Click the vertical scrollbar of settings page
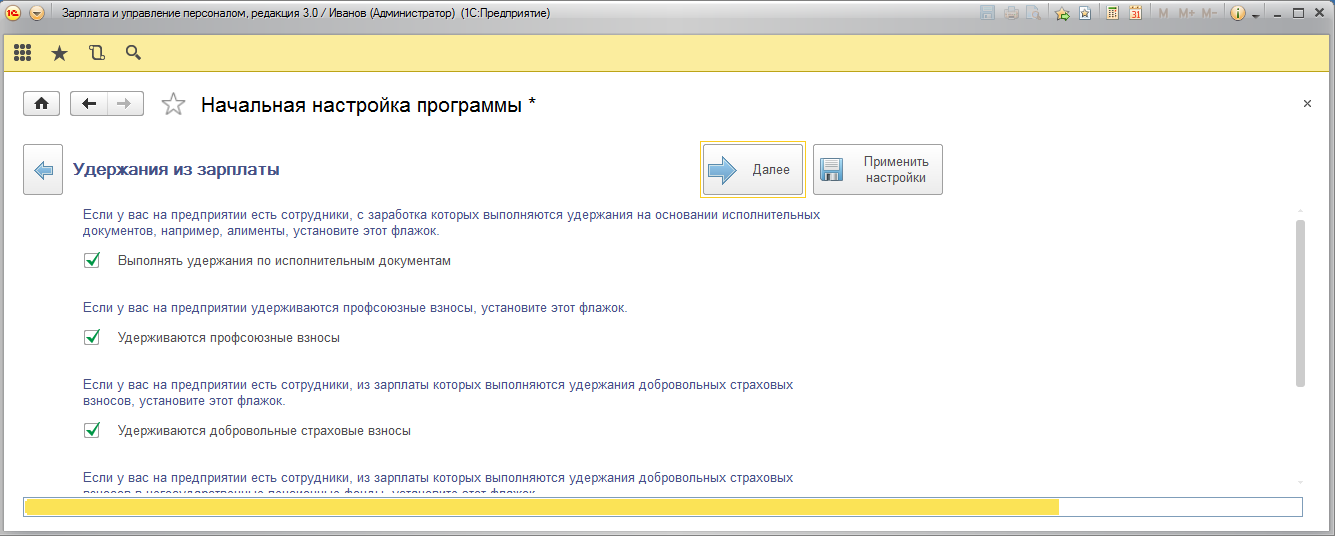The width and height of the screenshot is (1335, 536). (1300, 302)
